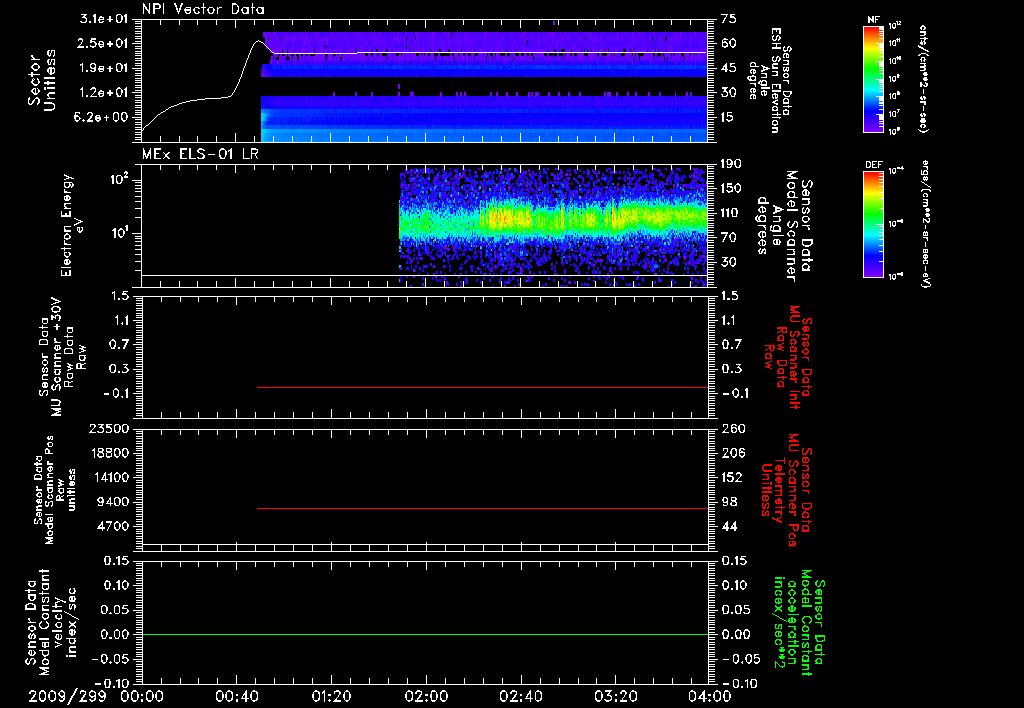
Task: Click the red "MU Scanner Inh" axis label
Action: 794,357
